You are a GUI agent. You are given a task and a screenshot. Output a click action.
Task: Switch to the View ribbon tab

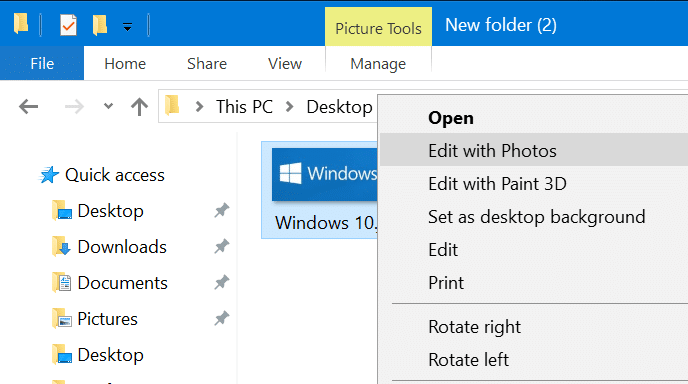pos(285,64)
